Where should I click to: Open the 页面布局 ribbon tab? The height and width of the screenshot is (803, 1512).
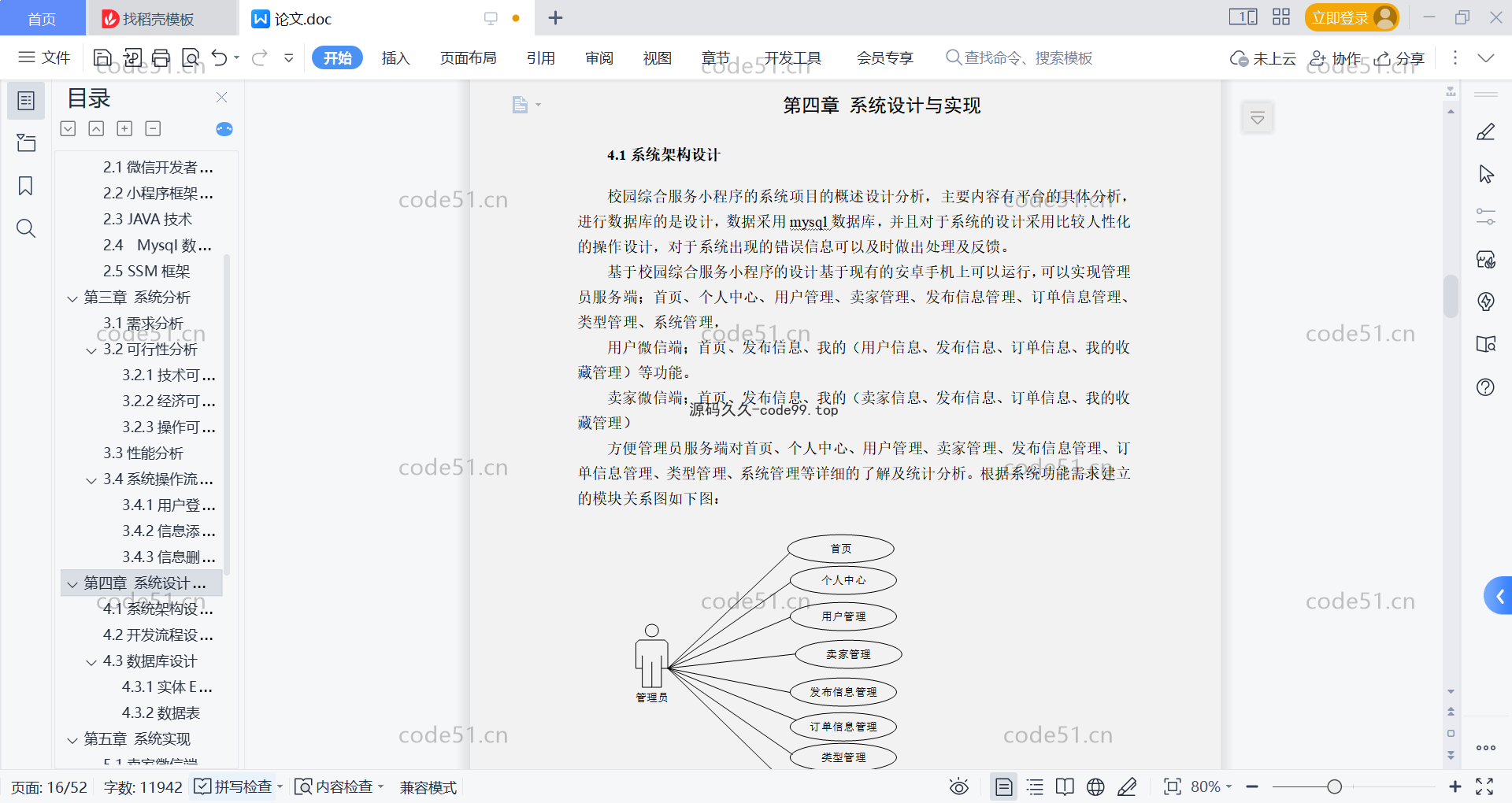pyautogui.click(x=468, y=57)
